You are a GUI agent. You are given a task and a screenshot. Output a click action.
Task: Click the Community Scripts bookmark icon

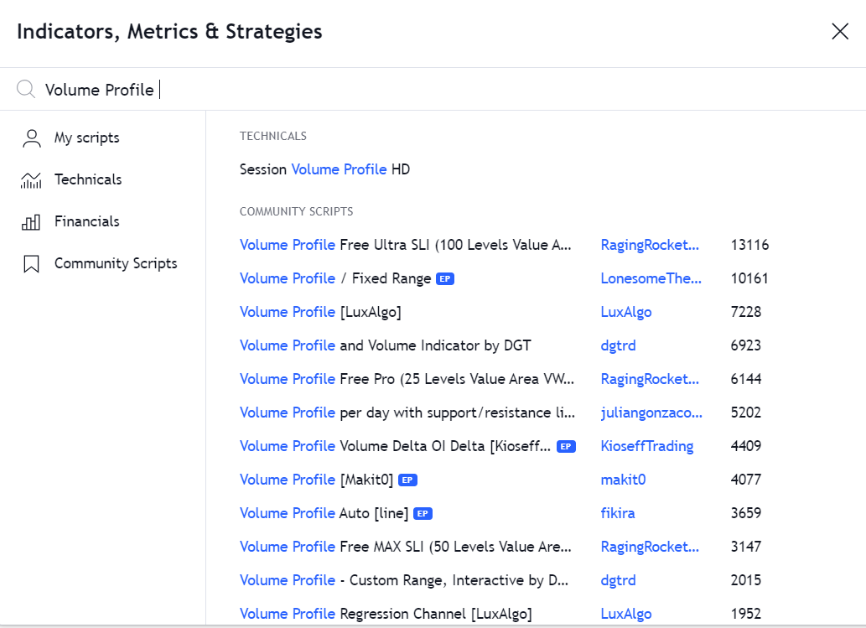(x=31, y=264)
